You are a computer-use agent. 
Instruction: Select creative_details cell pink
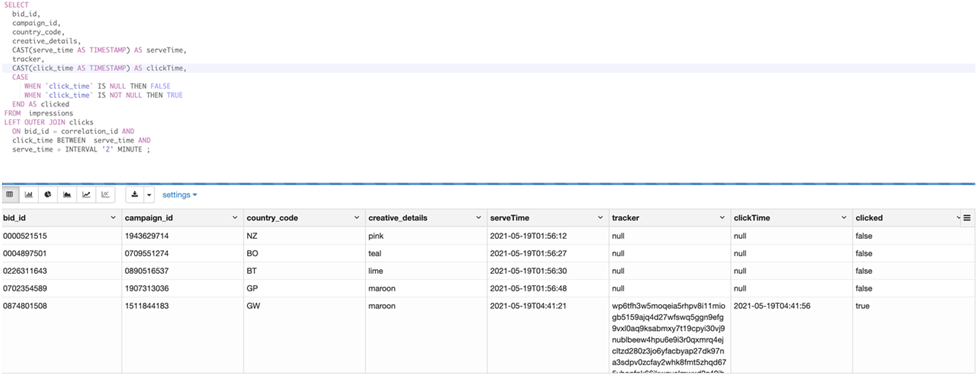426,236
